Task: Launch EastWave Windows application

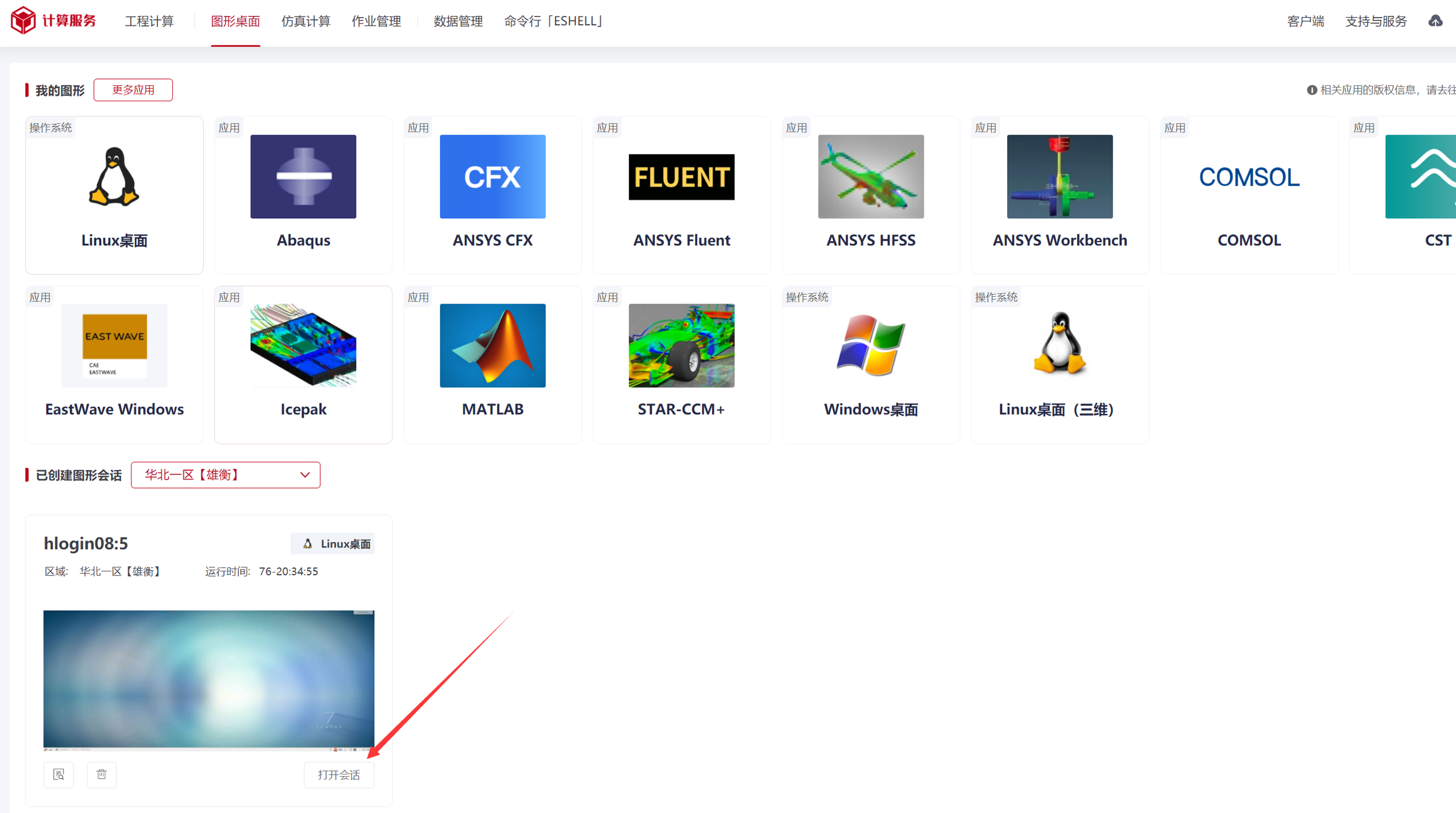Action: [114, 364]
